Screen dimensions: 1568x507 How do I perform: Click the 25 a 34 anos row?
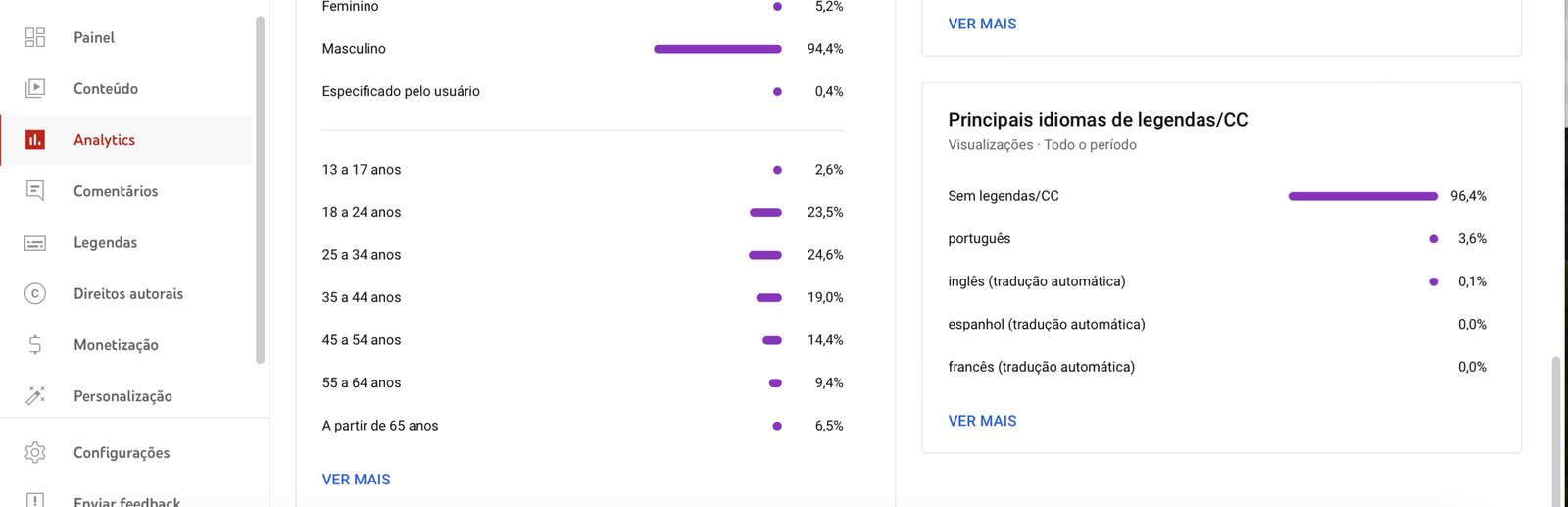click(x=582, y=255)
